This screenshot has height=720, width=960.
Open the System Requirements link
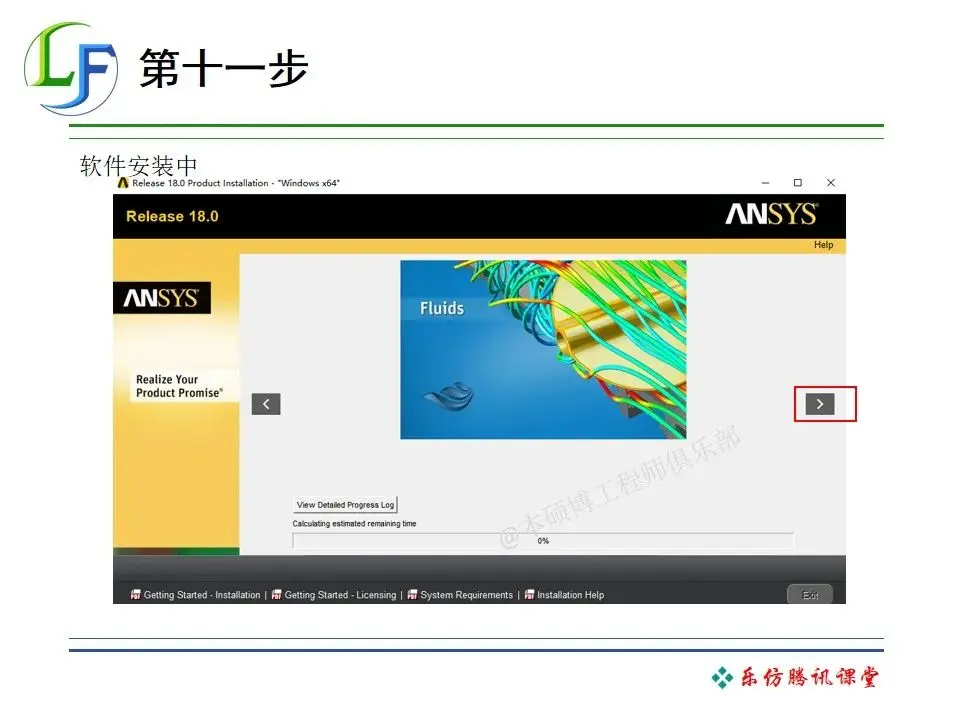pyautogui.click(x=467, y=595)
